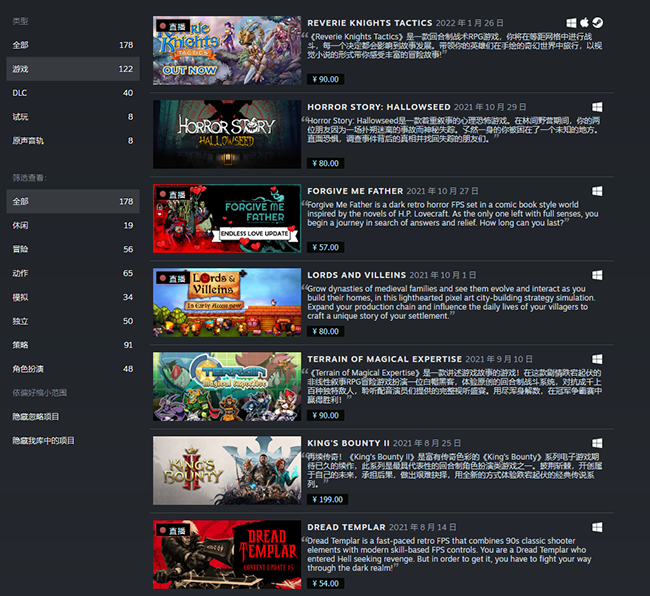Open HORROR STORY: HALLOWSEED title link
The image size is (650, 596).
[x=379, y=107]
